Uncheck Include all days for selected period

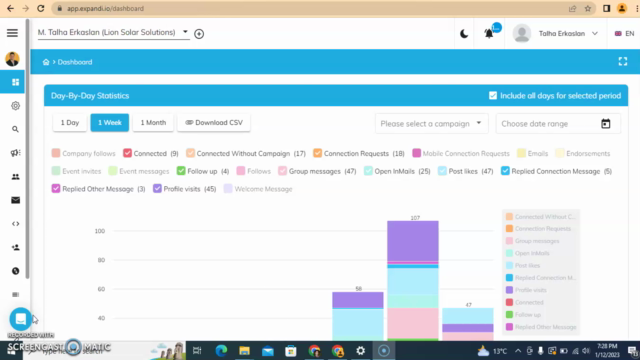[x=493, y=96]
